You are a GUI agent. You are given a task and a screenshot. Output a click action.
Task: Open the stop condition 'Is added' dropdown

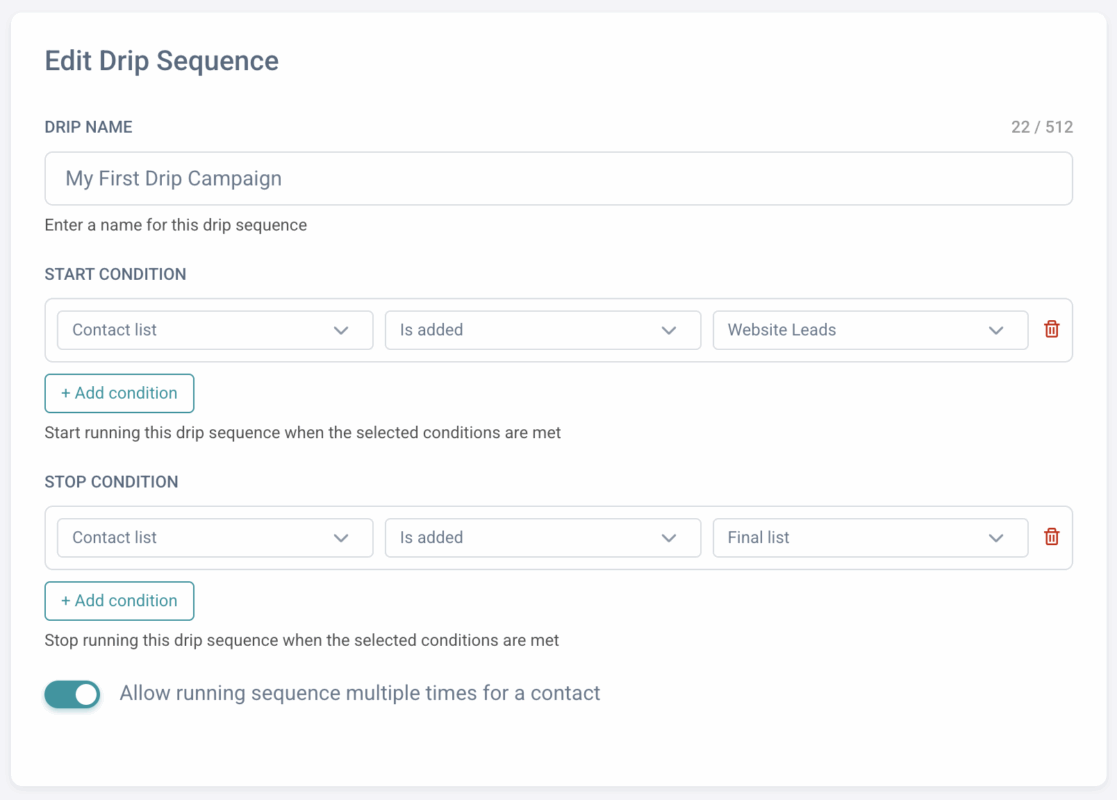[x=530, y=538]
